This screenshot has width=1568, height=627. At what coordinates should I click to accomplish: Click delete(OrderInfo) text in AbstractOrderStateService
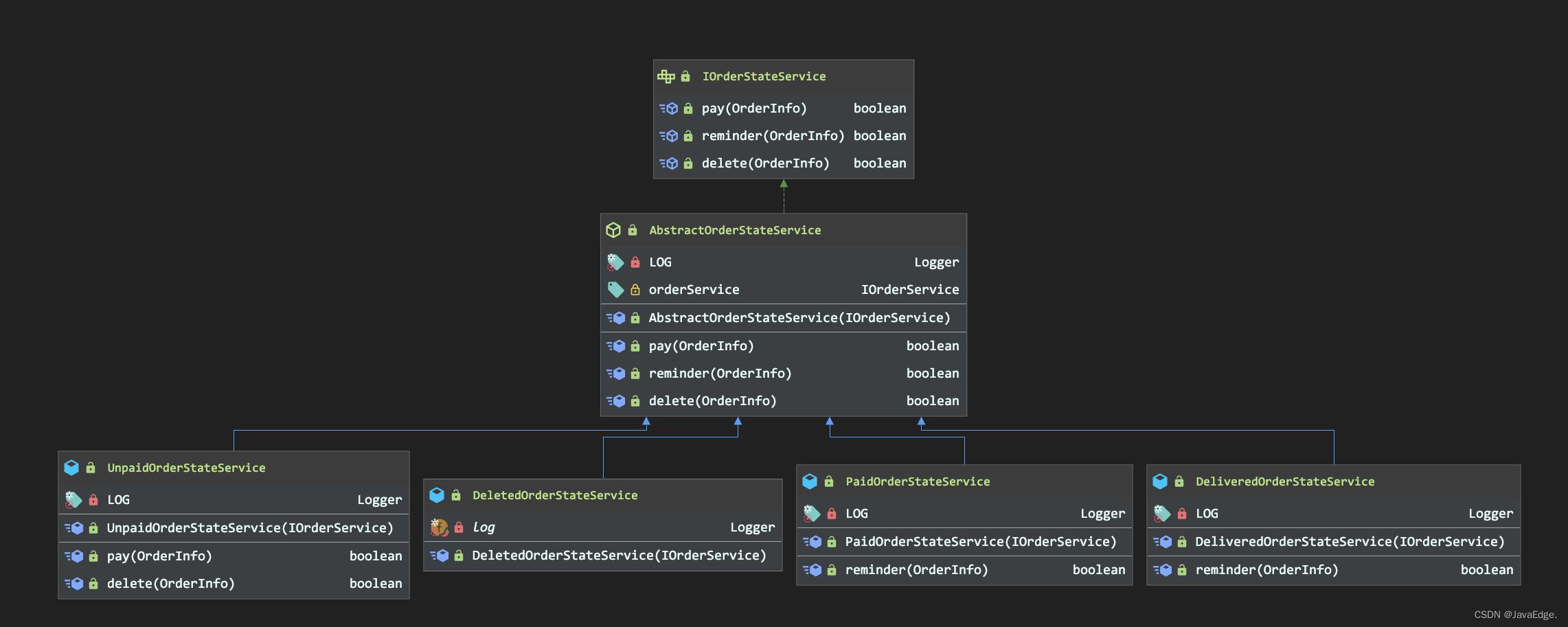pyautogui.click(x=713, y=401)
